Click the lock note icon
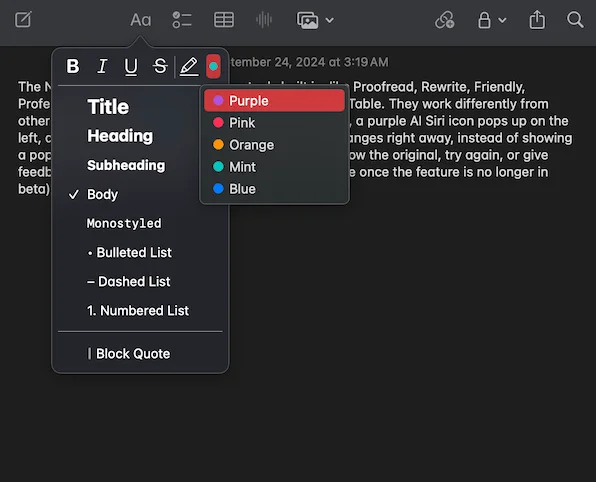This screenshot has height=482, width=596. (484, 20)
